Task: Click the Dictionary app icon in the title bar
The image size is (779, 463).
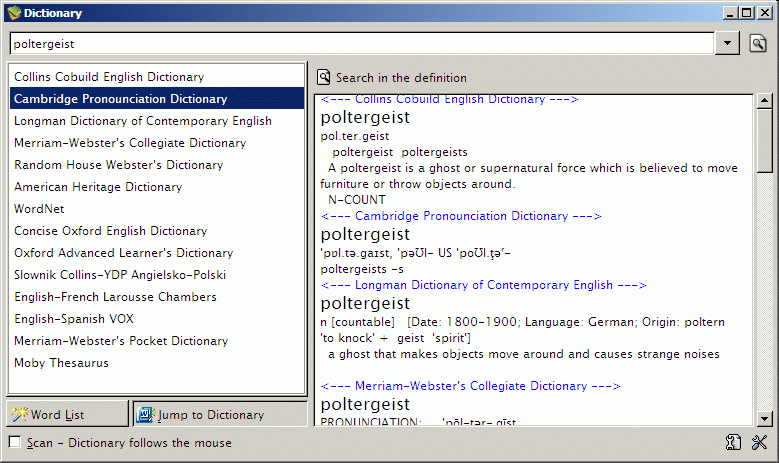Action: pyautogui.click(x=13, y=13)
